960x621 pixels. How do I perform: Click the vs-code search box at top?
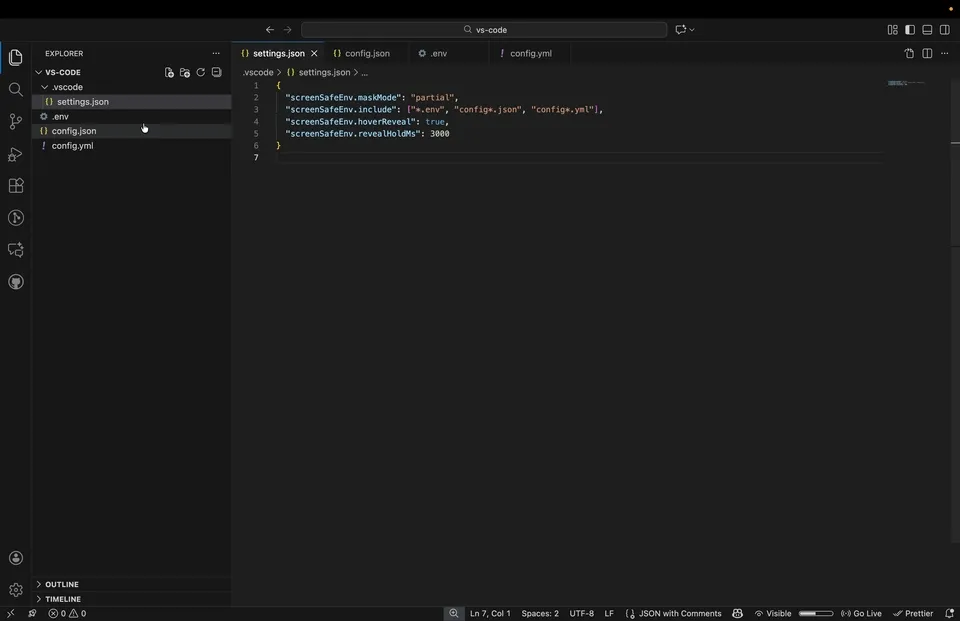point(487,29)
